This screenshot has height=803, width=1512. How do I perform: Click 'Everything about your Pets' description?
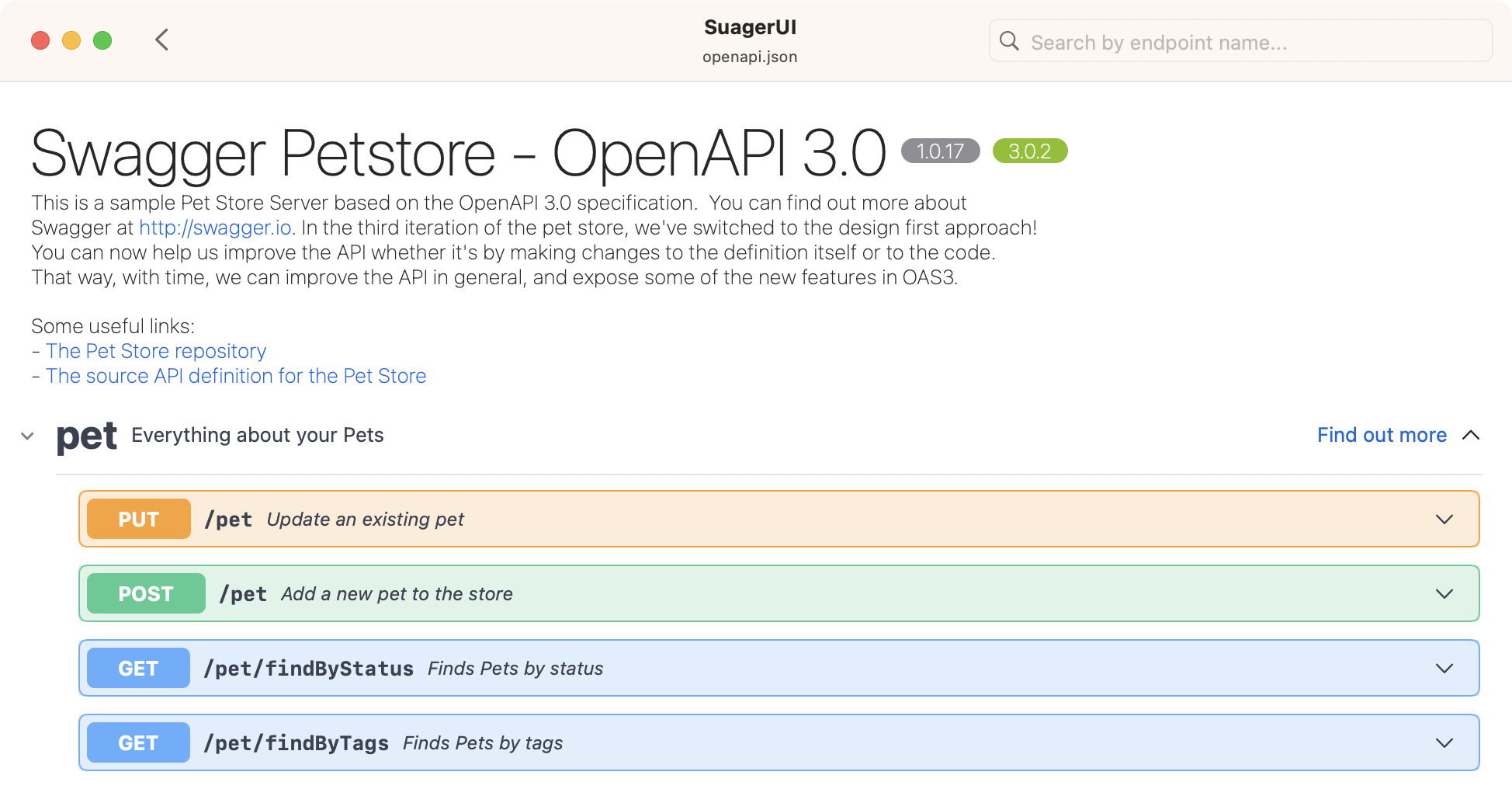(258, 435)
